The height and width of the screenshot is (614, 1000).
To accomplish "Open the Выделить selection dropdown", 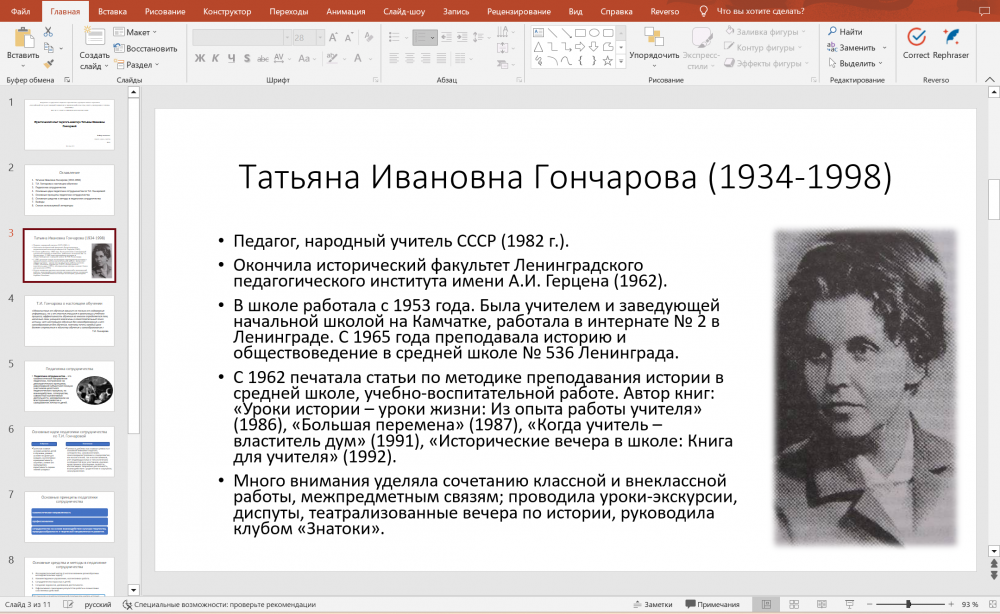I will click(x=856, y=64).
